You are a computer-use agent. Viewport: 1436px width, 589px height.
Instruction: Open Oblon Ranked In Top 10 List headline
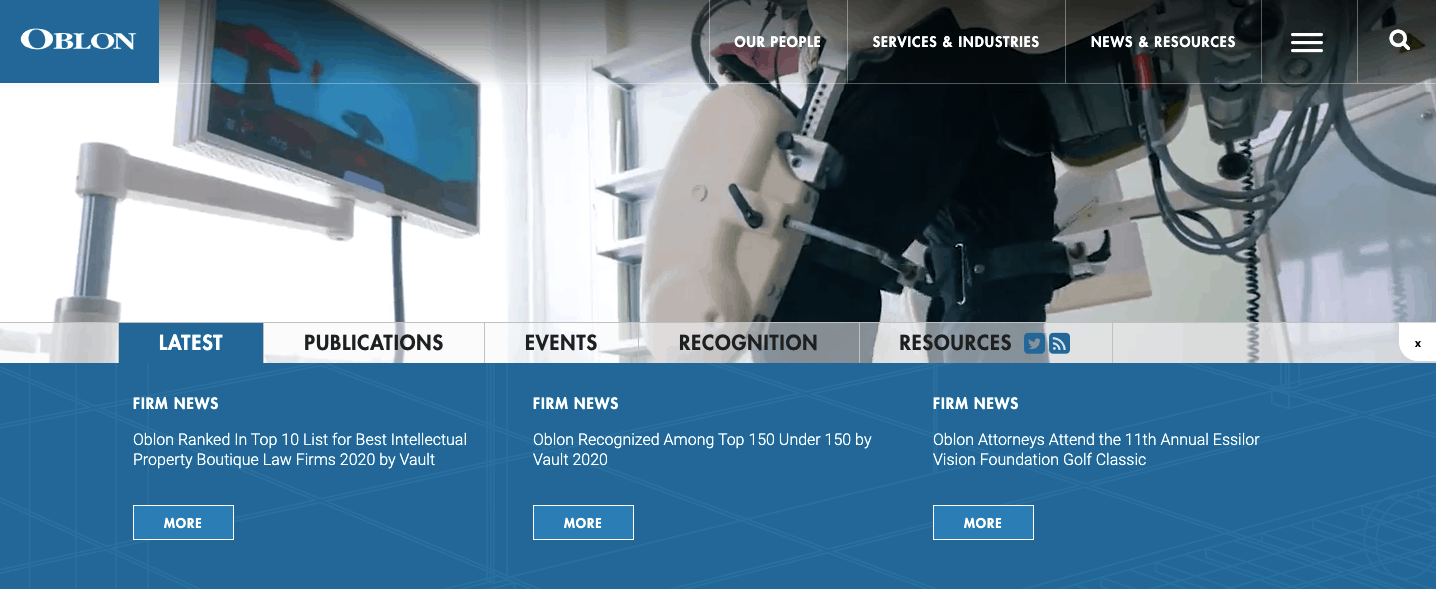[x=300, y=450]
